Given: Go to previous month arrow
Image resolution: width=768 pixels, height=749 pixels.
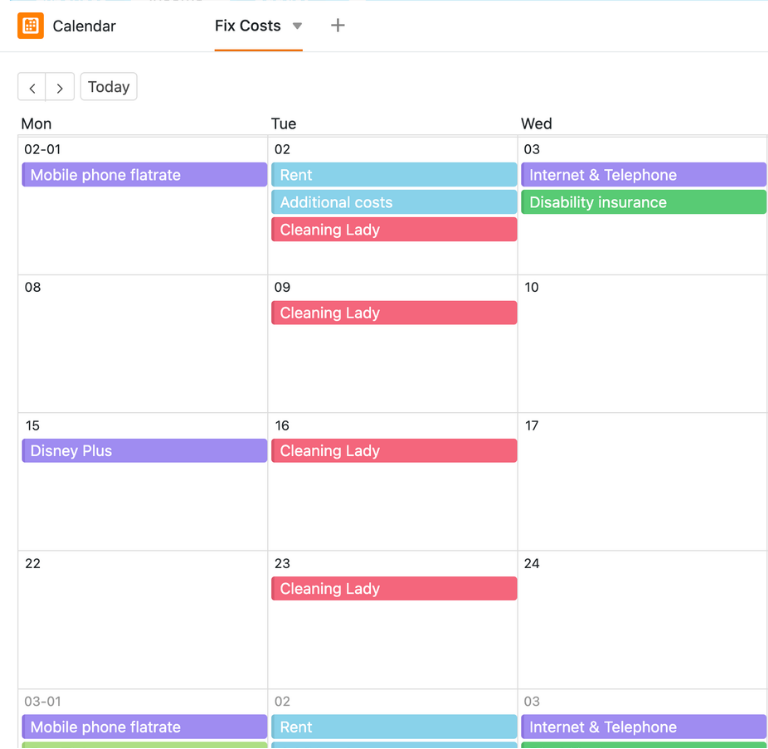Looking at the screenshot, I should coord(32,87).
